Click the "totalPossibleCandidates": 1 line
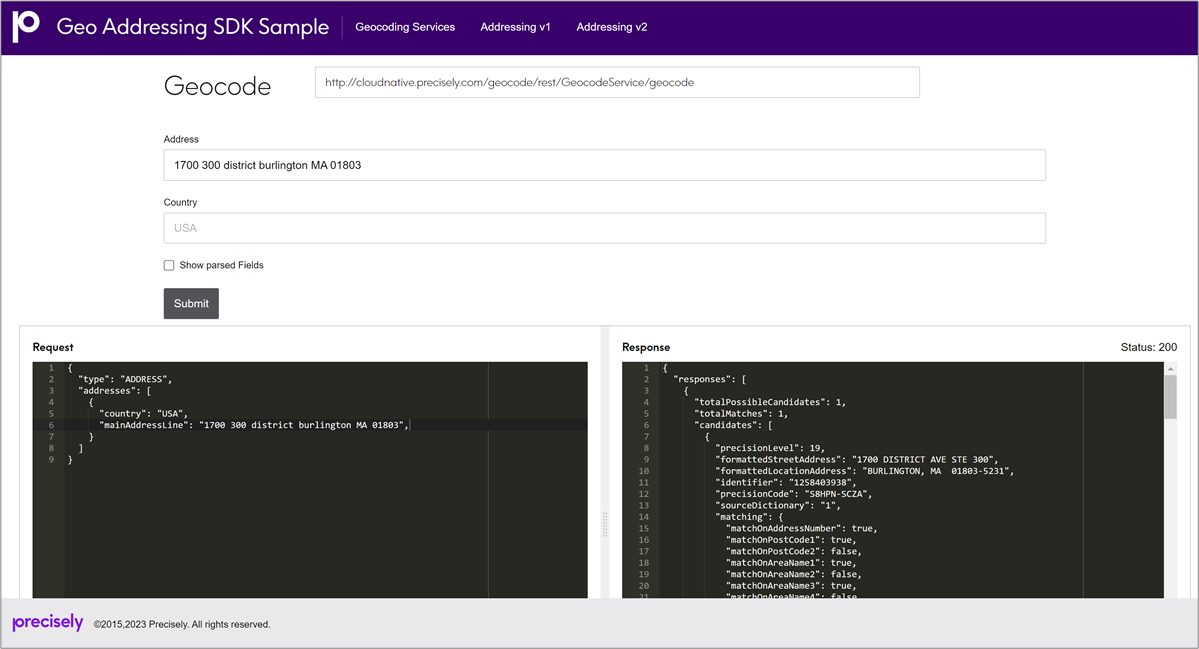The image size is (1199, 649). click(x=770, y=402)
